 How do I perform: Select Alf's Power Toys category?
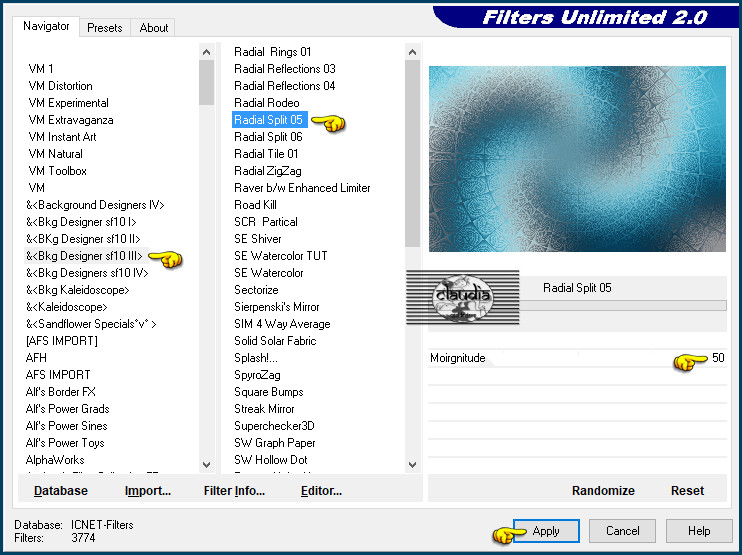(65, 443)
